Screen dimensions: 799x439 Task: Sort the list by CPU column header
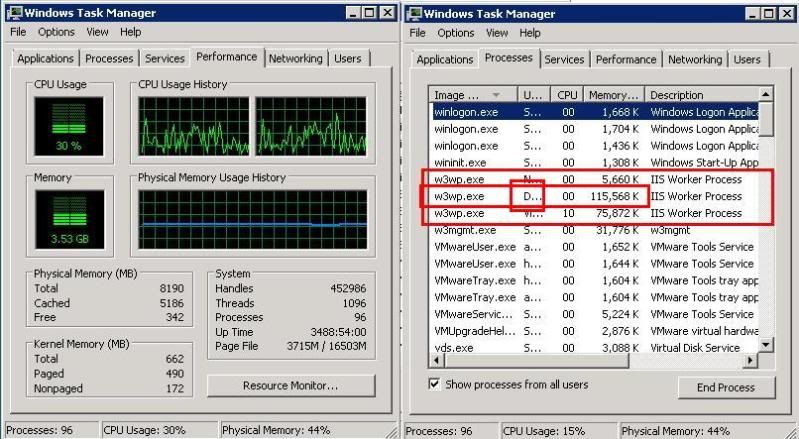click(x=567, y=95)
